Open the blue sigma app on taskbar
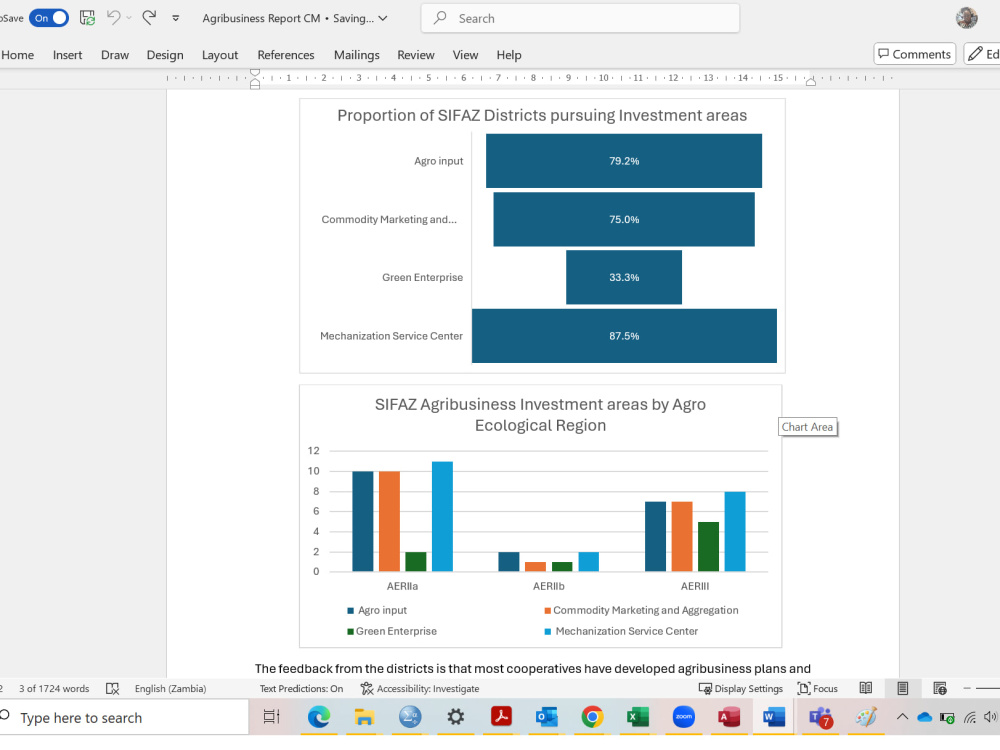Screen dimensions: 1000x750 [x=410, y=717]
